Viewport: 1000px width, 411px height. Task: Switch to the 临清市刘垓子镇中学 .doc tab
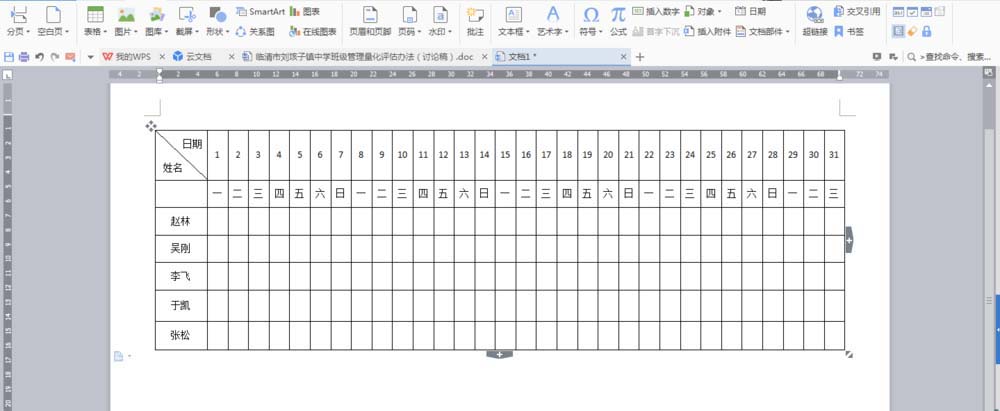(364, 57)
